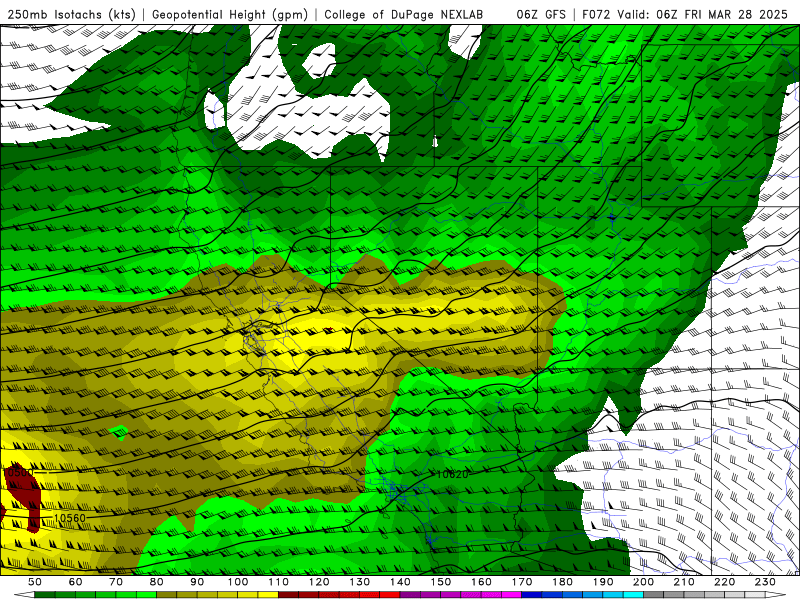
Task: Click the 'Geopotential Height (gpm)' title text
Action: [x=230, y=15]
